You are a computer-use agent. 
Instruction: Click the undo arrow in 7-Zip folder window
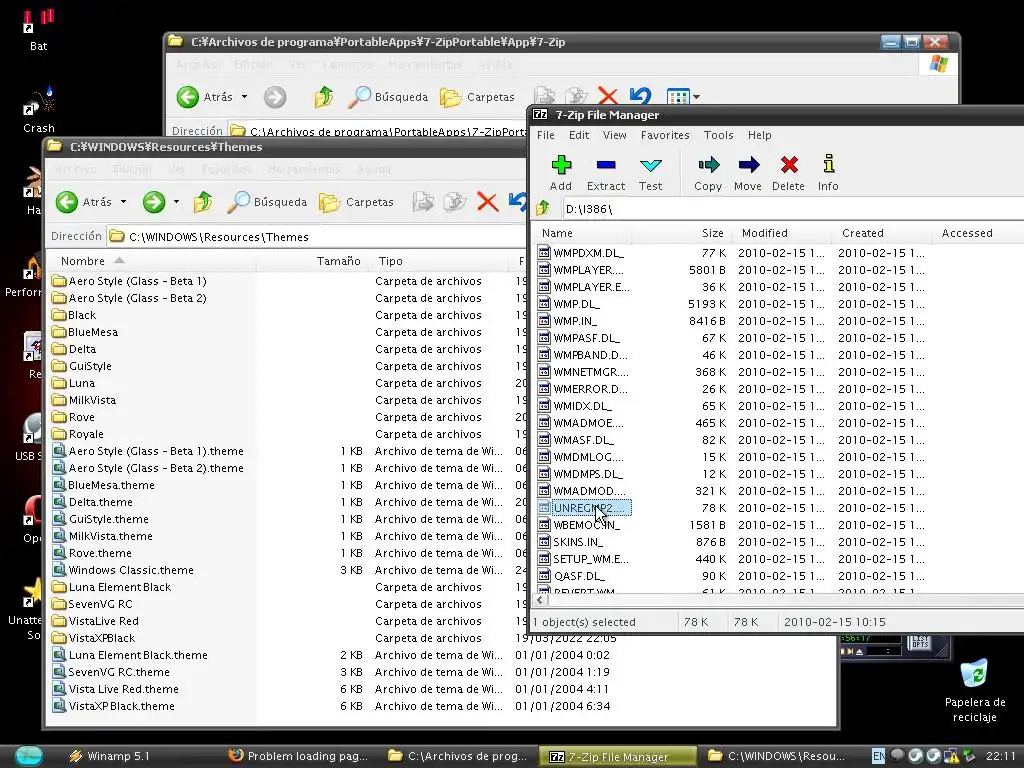pyautogui.click(x=641, y=97)
